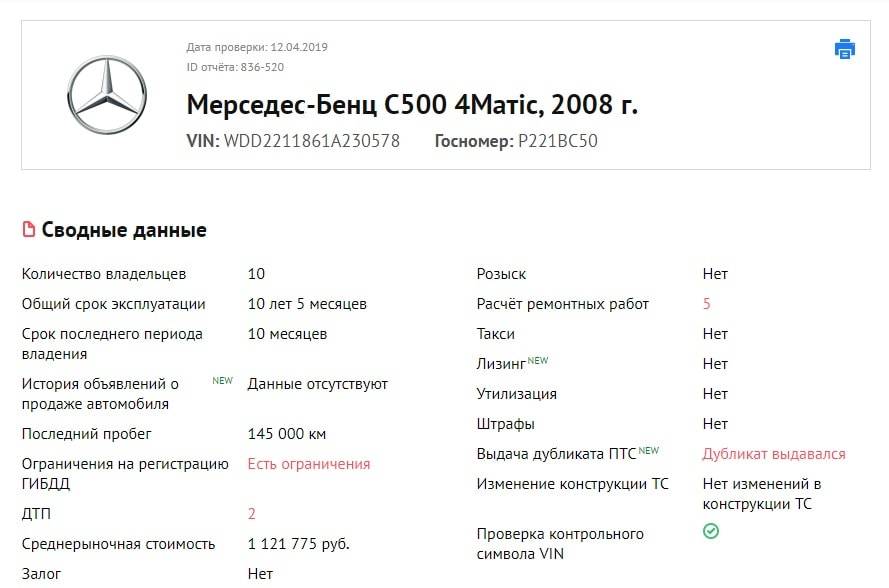Viewport: 889px width, 588px height.
Task: Click the NEW badge next to Выдача дубликата ПТС
Action: click(649, 451)
